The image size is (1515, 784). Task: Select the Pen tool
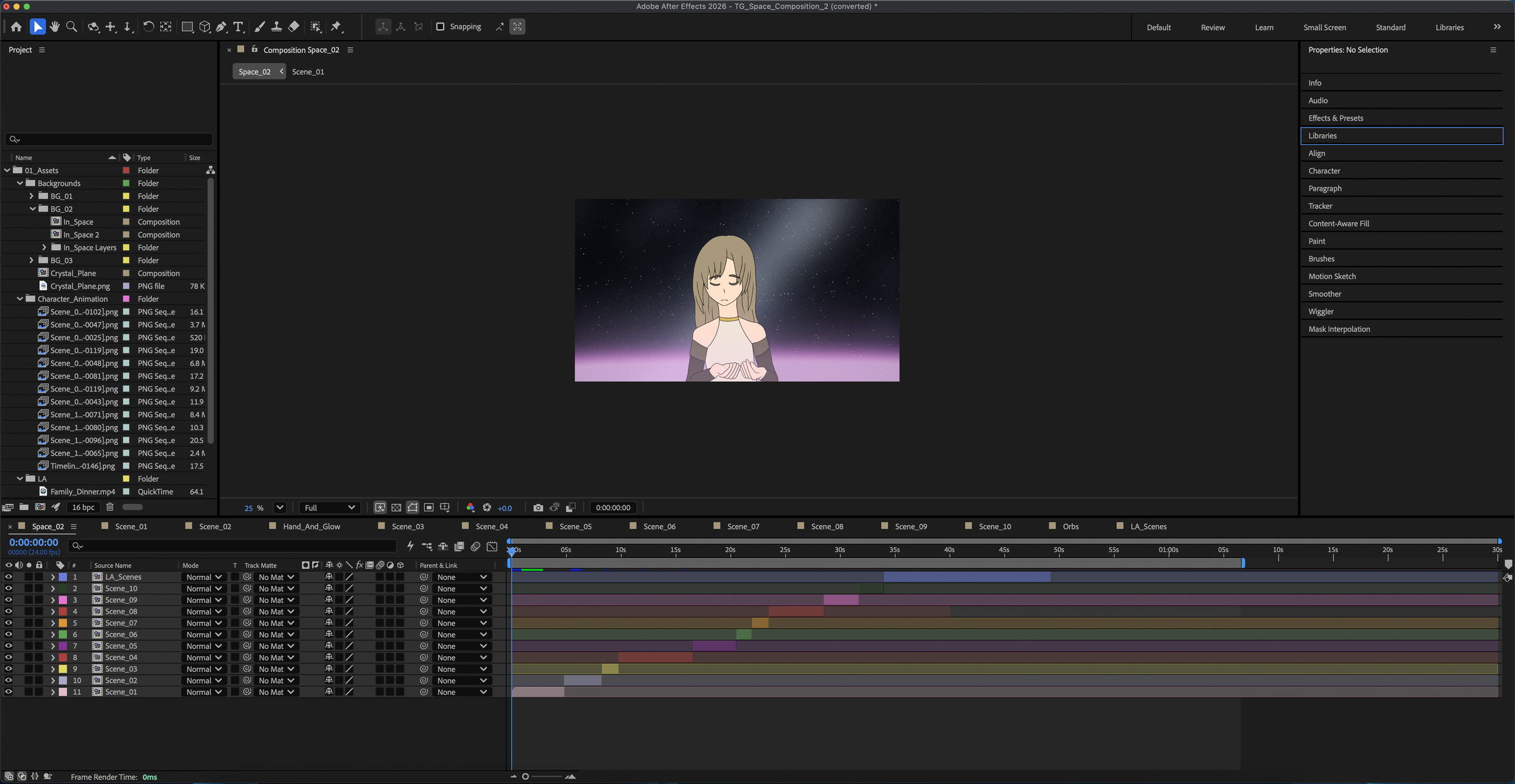(221, 27)
